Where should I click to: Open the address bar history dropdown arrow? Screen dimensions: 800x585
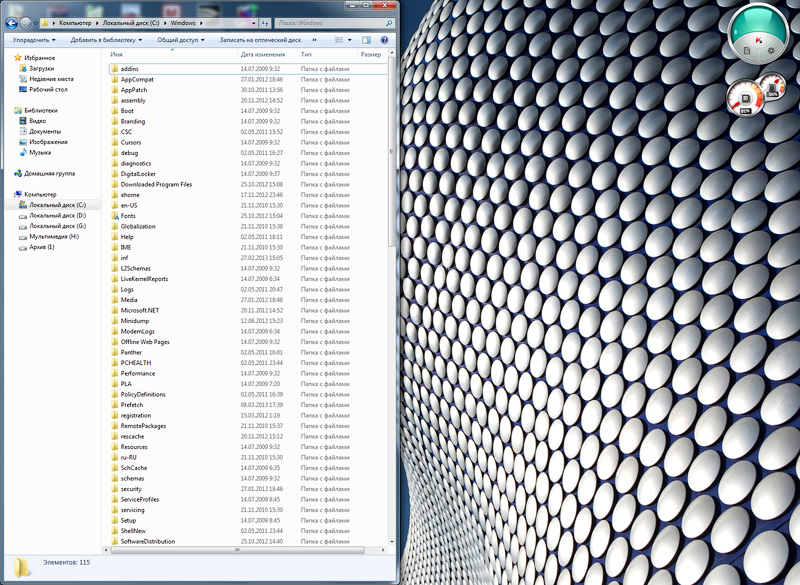[254, 23]
